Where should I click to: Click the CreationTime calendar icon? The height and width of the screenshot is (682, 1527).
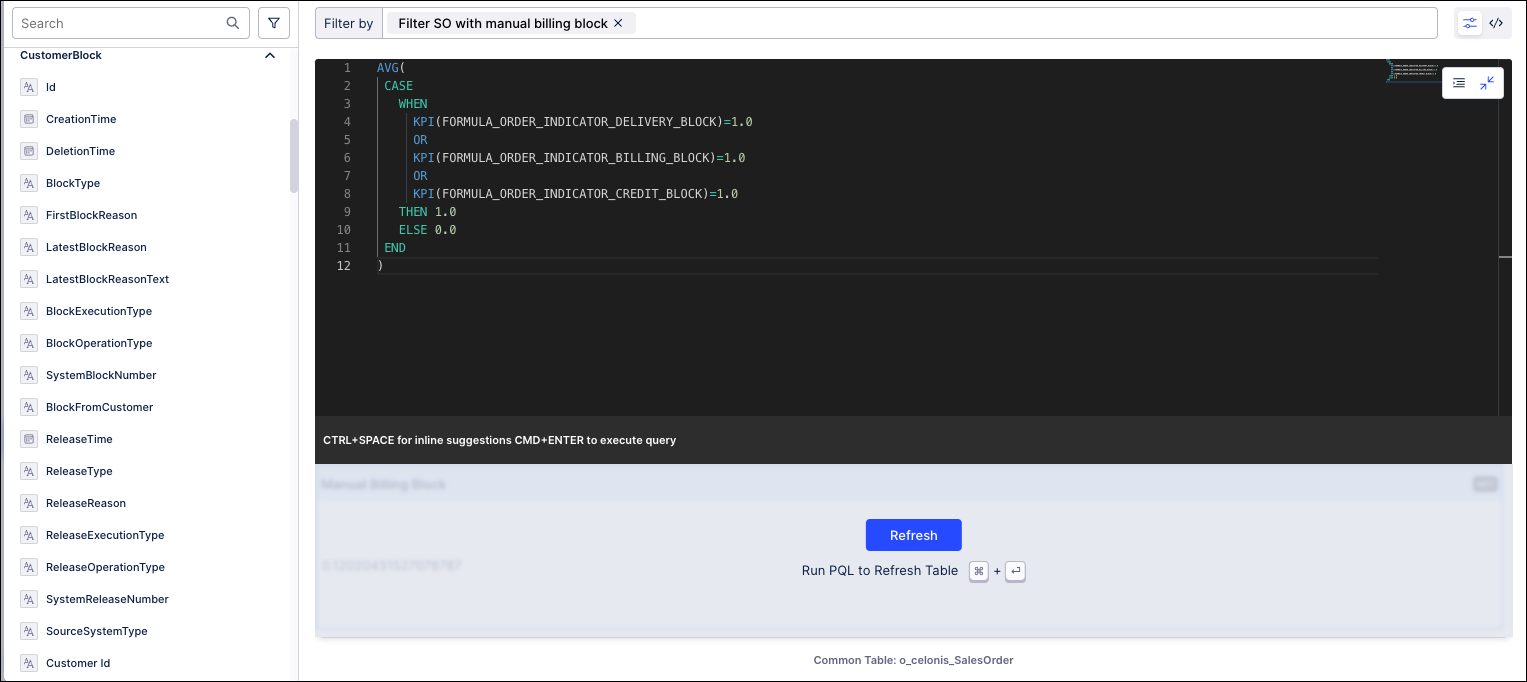click(x=28, y=119)
